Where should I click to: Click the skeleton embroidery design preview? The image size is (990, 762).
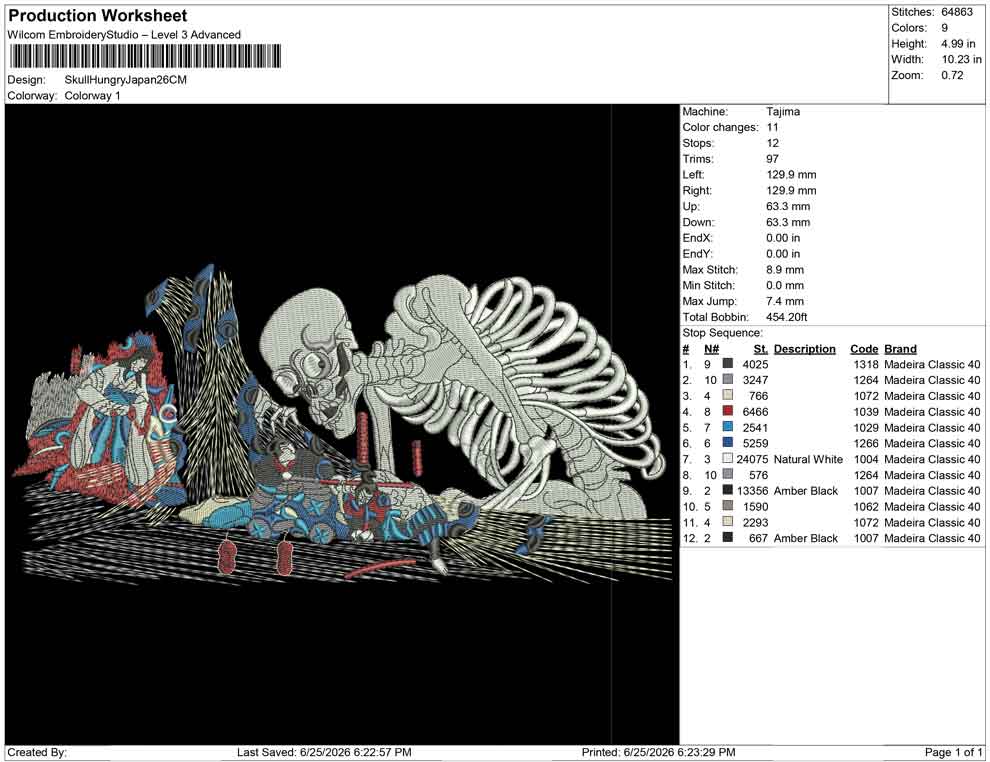point(341,426)
